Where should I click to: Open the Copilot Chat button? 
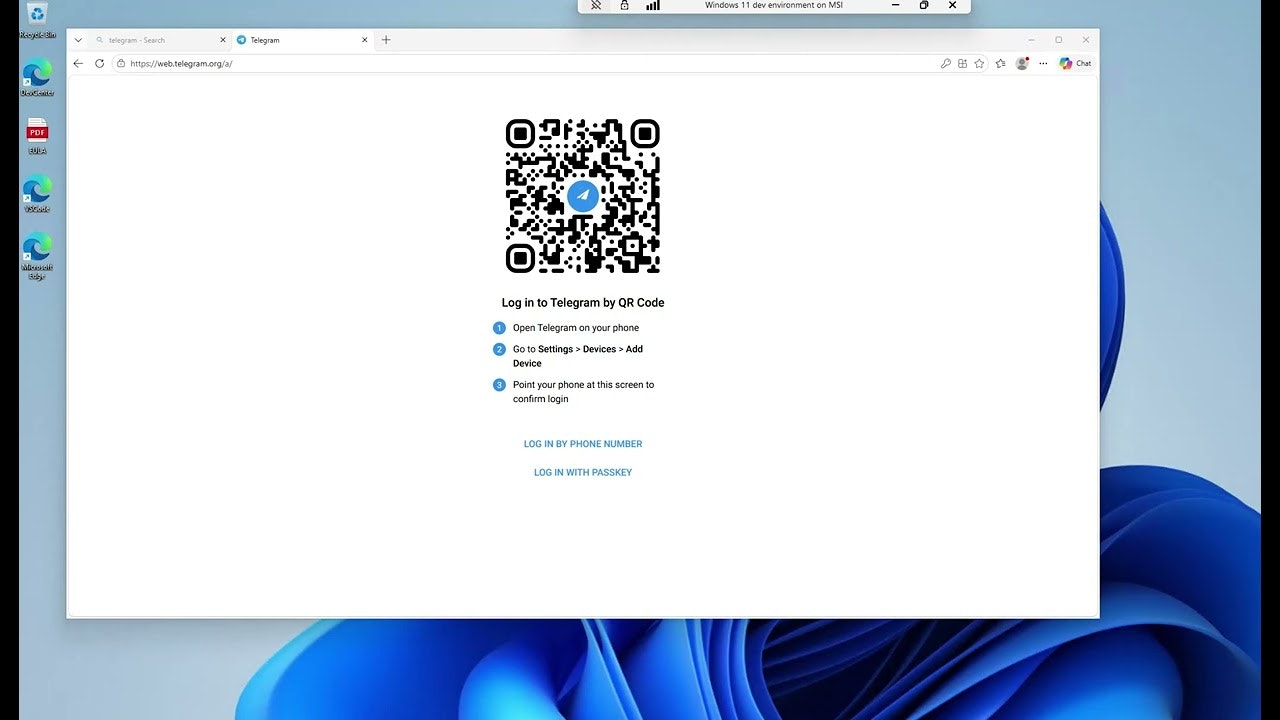tap(1075, 63)
